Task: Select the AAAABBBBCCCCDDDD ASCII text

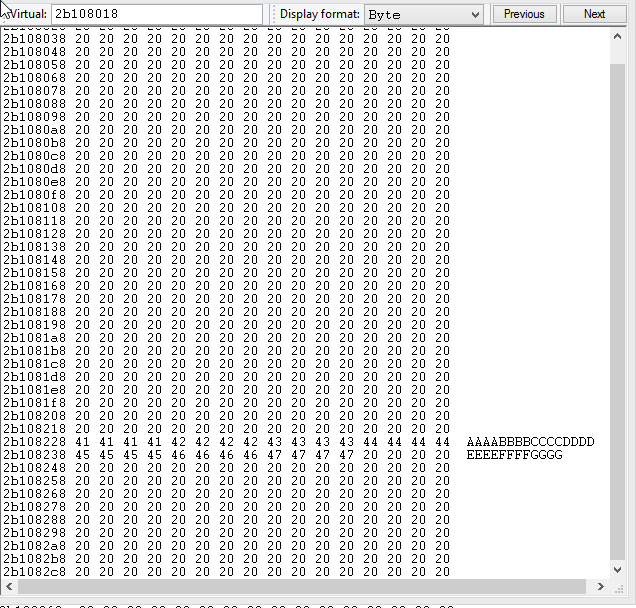Action: coord(530,442)
